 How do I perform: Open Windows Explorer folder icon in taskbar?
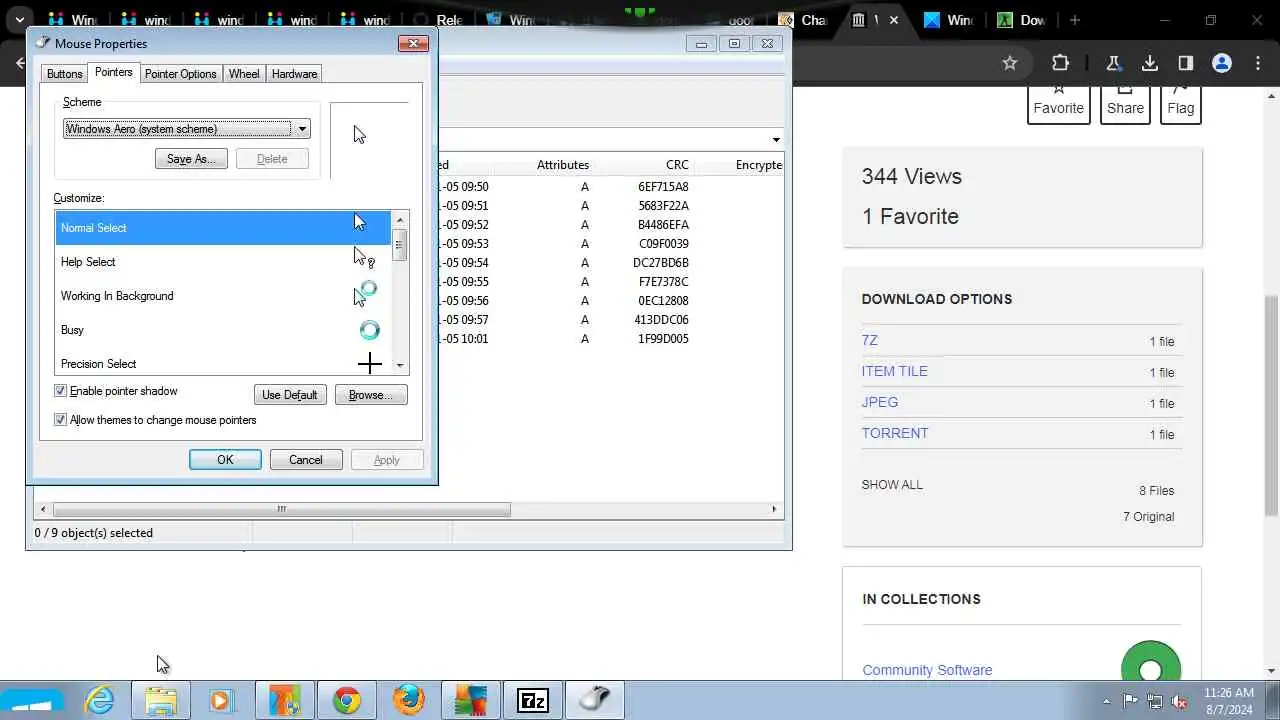pyautogui.click(x=161, y=700)
